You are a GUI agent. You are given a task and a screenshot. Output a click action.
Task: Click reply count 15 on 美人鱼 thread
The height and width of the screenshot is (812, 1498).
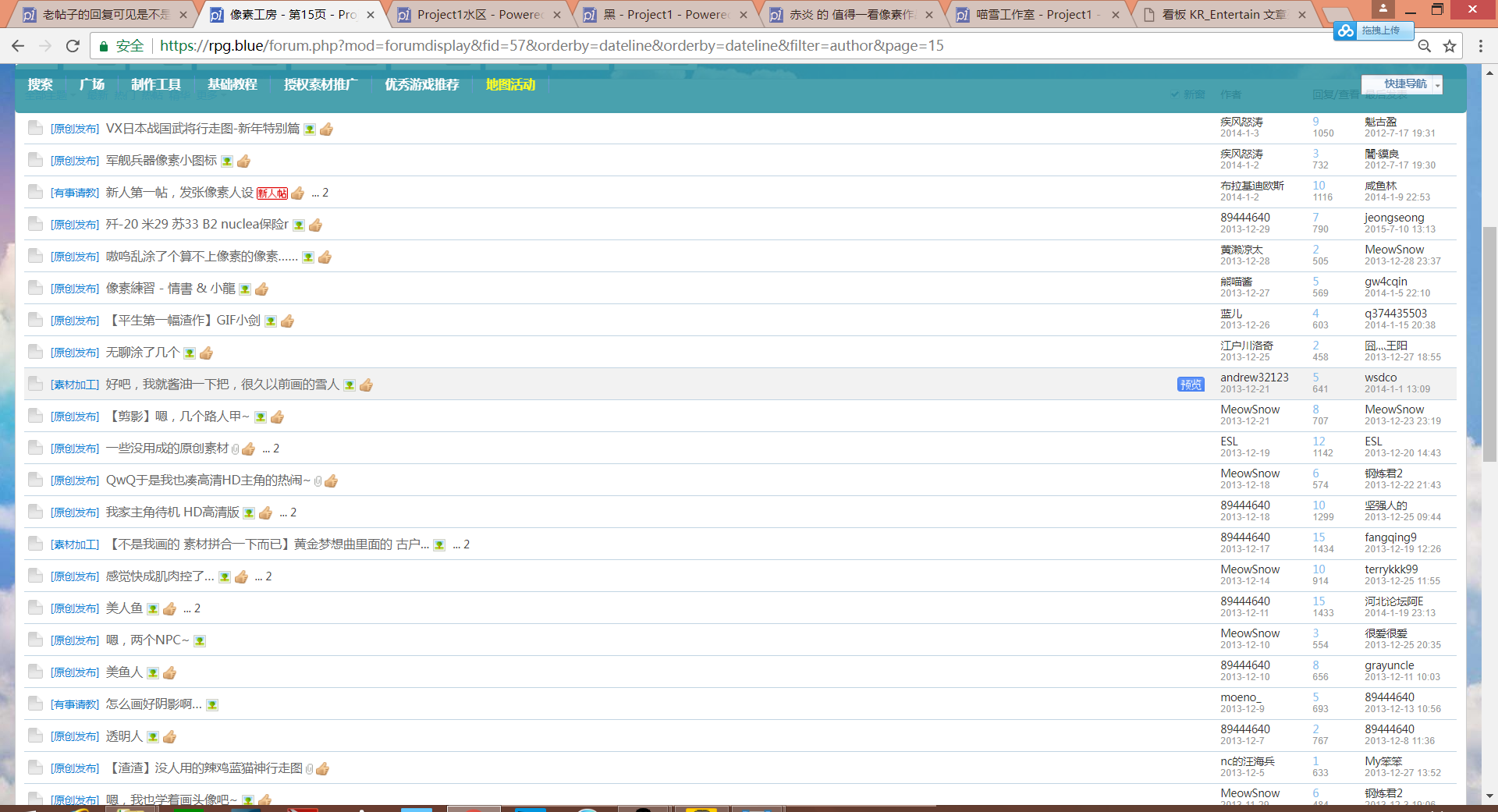[1319, 601]
